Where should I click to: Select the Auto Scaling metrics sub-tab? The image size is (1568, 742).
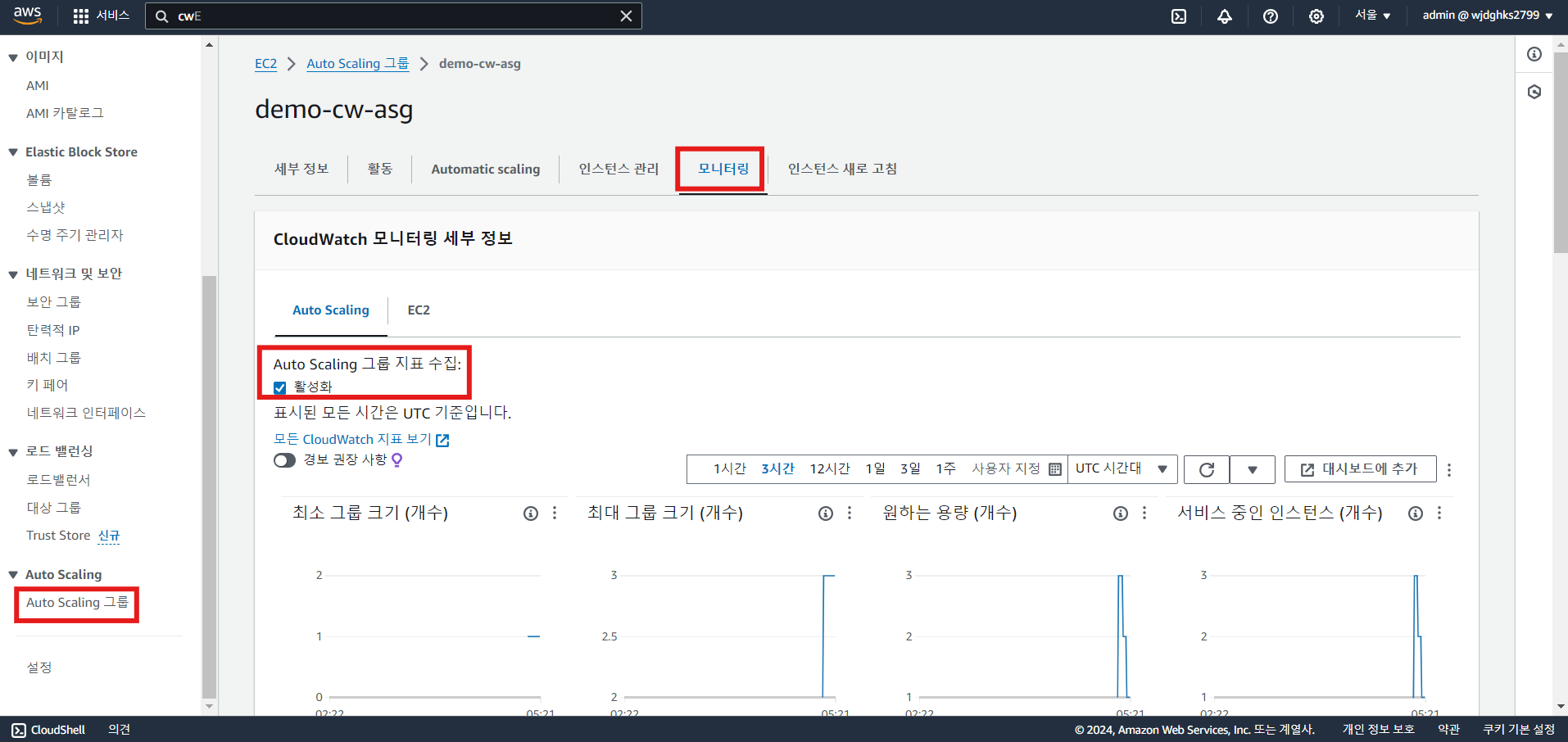(331, 310)
